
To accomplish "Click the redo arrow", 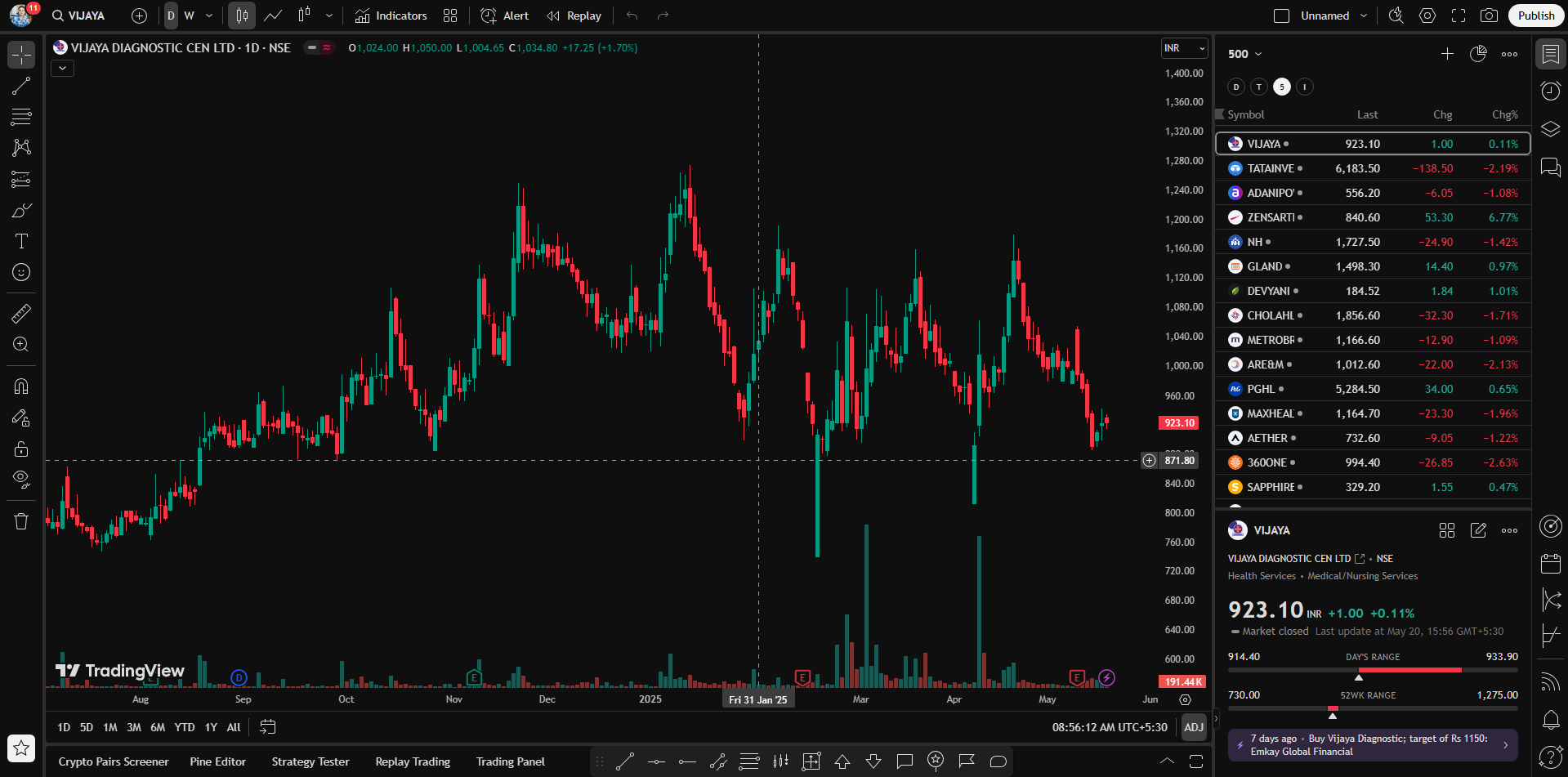I will pos(663,16).
